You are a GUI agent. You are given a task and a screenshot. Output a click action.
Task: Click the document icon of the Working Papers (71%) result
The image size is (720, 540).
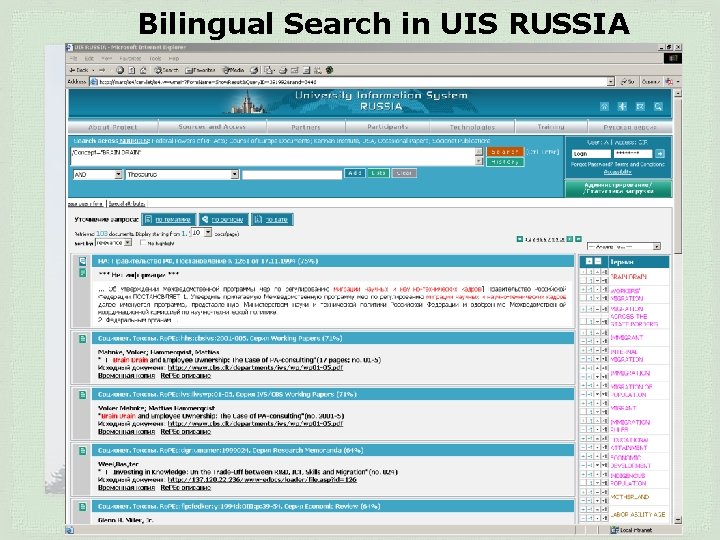tap(83, 339)
